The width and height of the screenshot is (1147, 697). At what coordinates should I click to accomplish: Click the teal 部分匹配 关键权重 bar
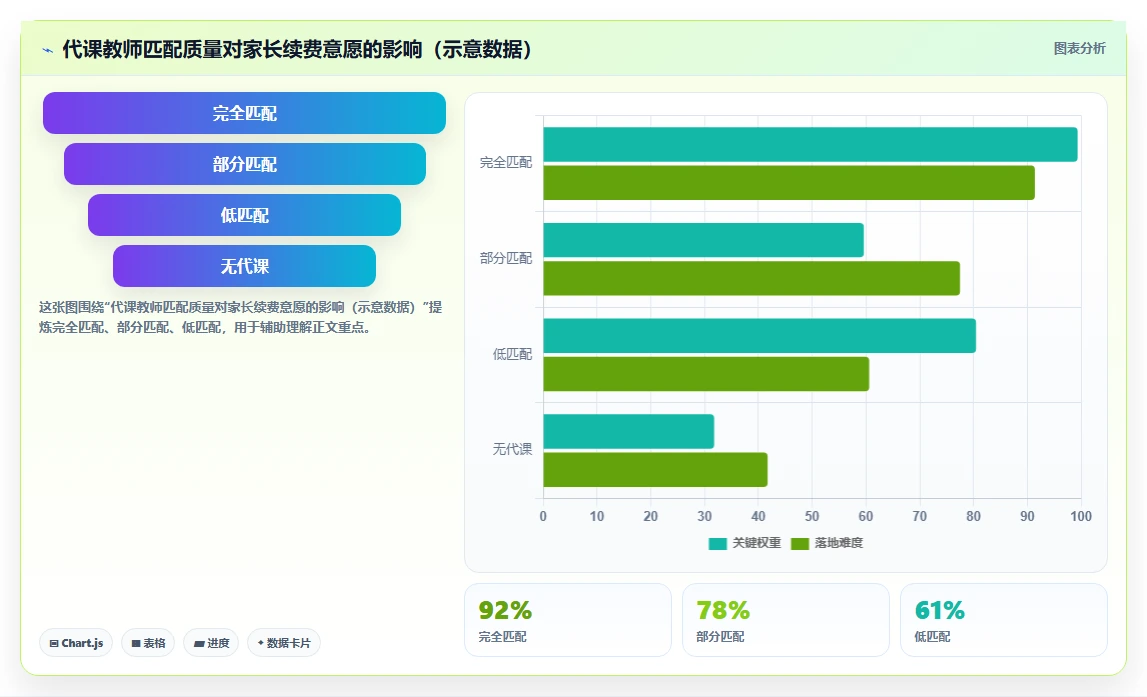[x=703, y=240]
